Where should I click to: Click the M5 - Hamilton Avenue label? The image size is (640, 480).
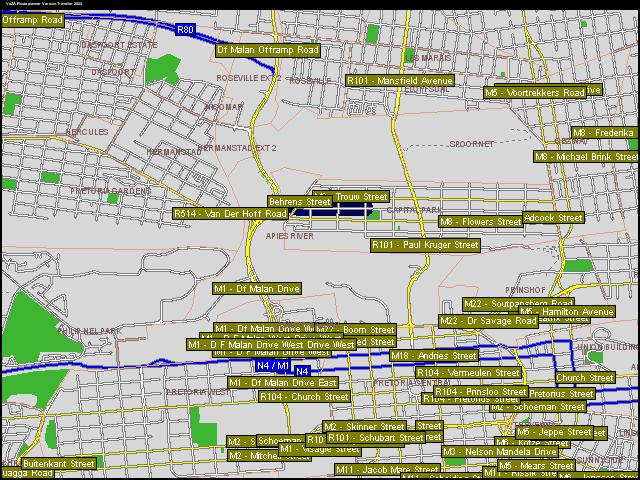point(567,312)
